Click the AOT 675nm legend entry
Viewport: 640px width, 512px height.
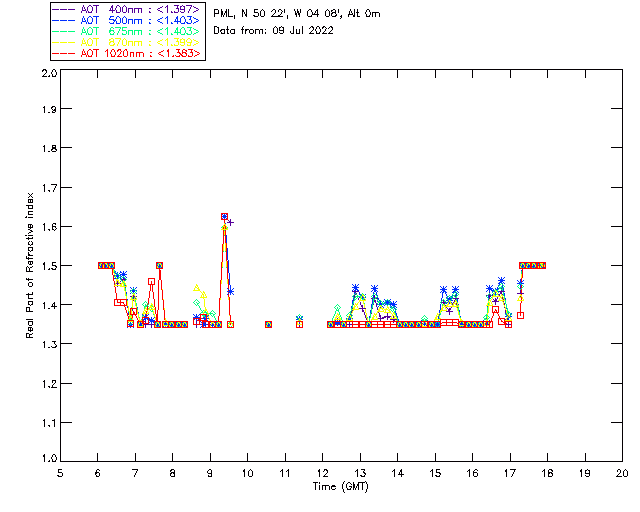tap(126, 31)
